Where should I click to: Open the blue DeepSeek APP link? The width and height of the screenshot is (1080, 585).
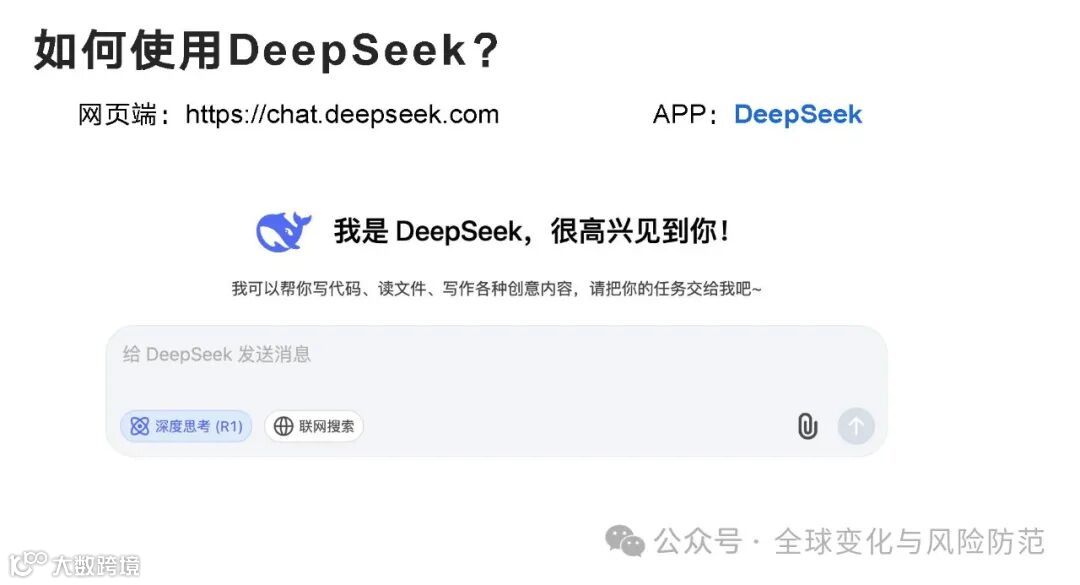(798, 114)
